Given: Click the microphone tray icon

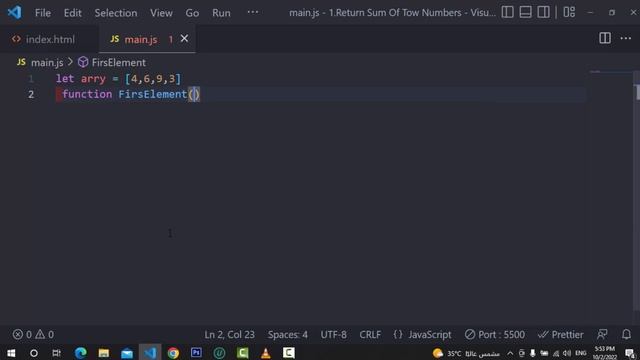Looking at the screenshot, I should point(533,353).
